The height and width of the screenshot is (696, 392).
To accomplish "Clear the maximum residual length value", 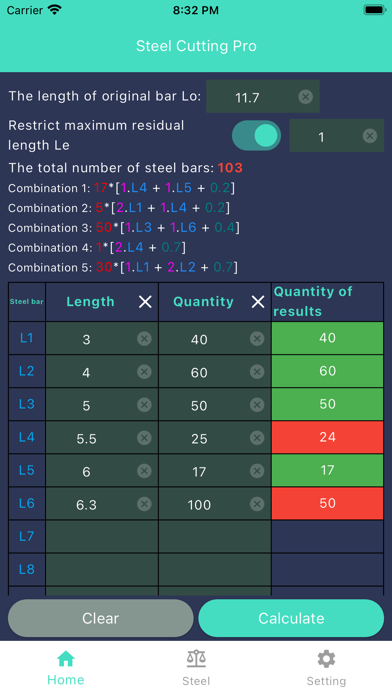I will coord(370,135).
